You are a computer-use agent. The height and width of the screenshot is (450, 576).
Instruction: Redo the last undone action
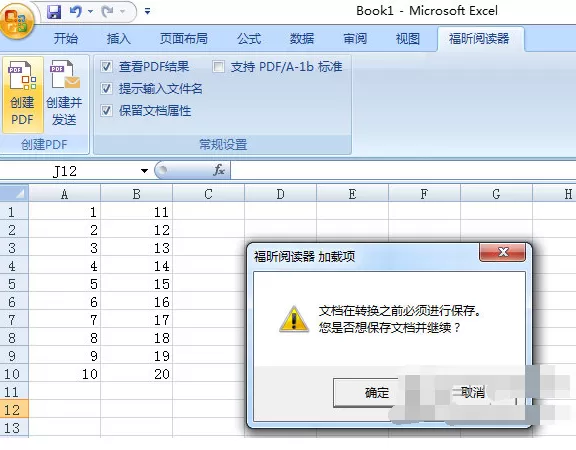point(107,12)
